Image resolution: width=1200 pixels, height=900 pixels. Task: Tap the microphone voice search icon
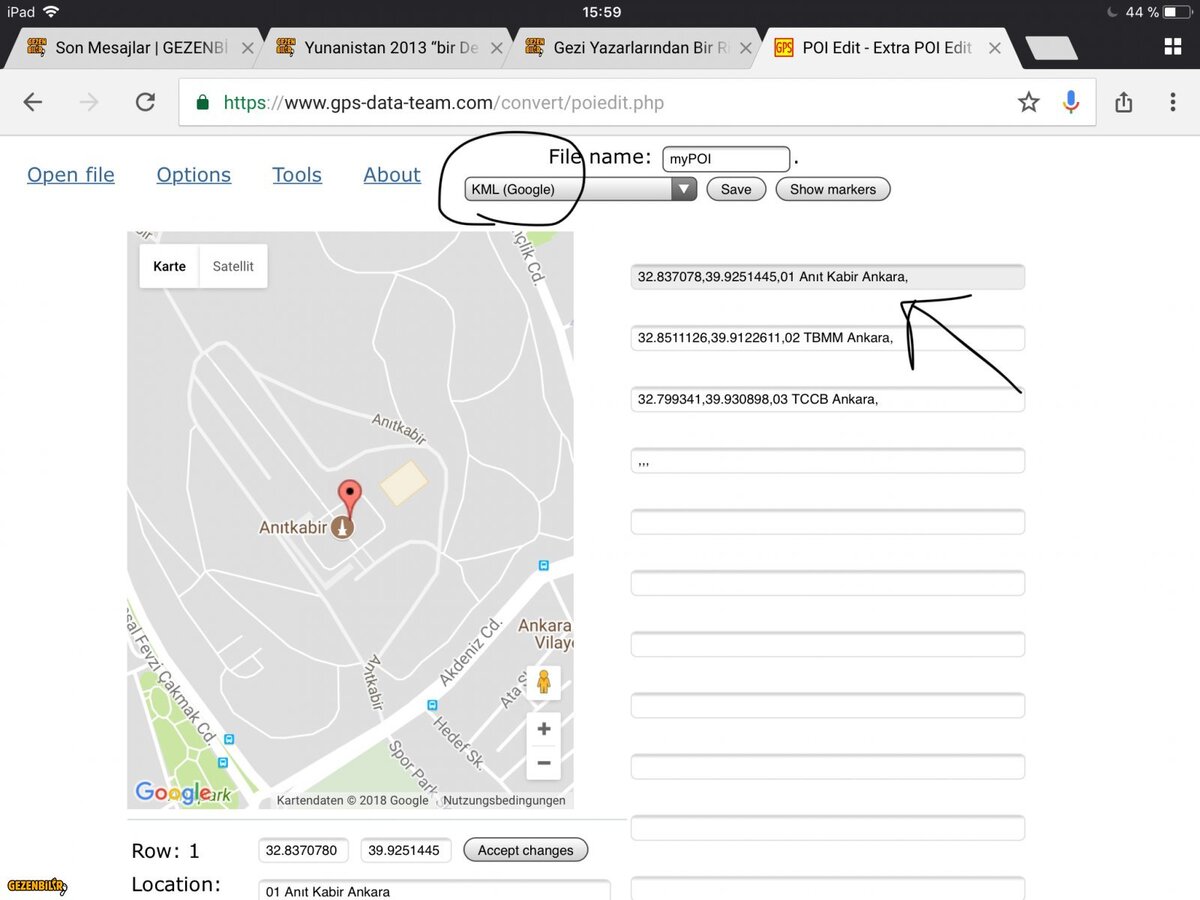pos(1071,102)
